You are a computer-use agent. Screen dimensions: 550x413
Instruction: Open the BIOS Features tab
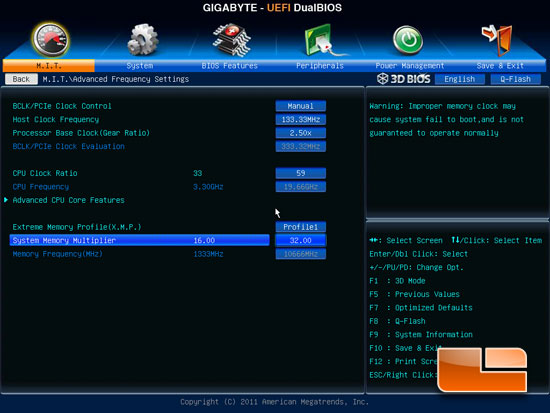point(229,66)
